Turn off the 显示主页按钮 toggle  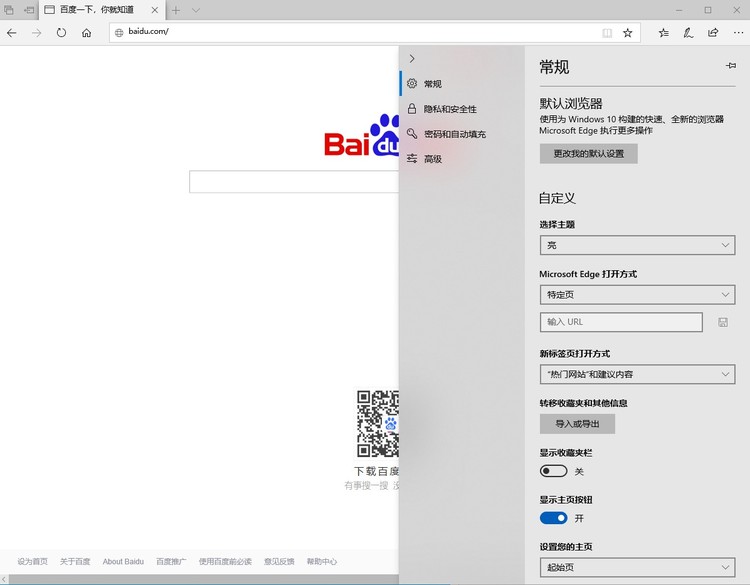(x=553, y=518)
